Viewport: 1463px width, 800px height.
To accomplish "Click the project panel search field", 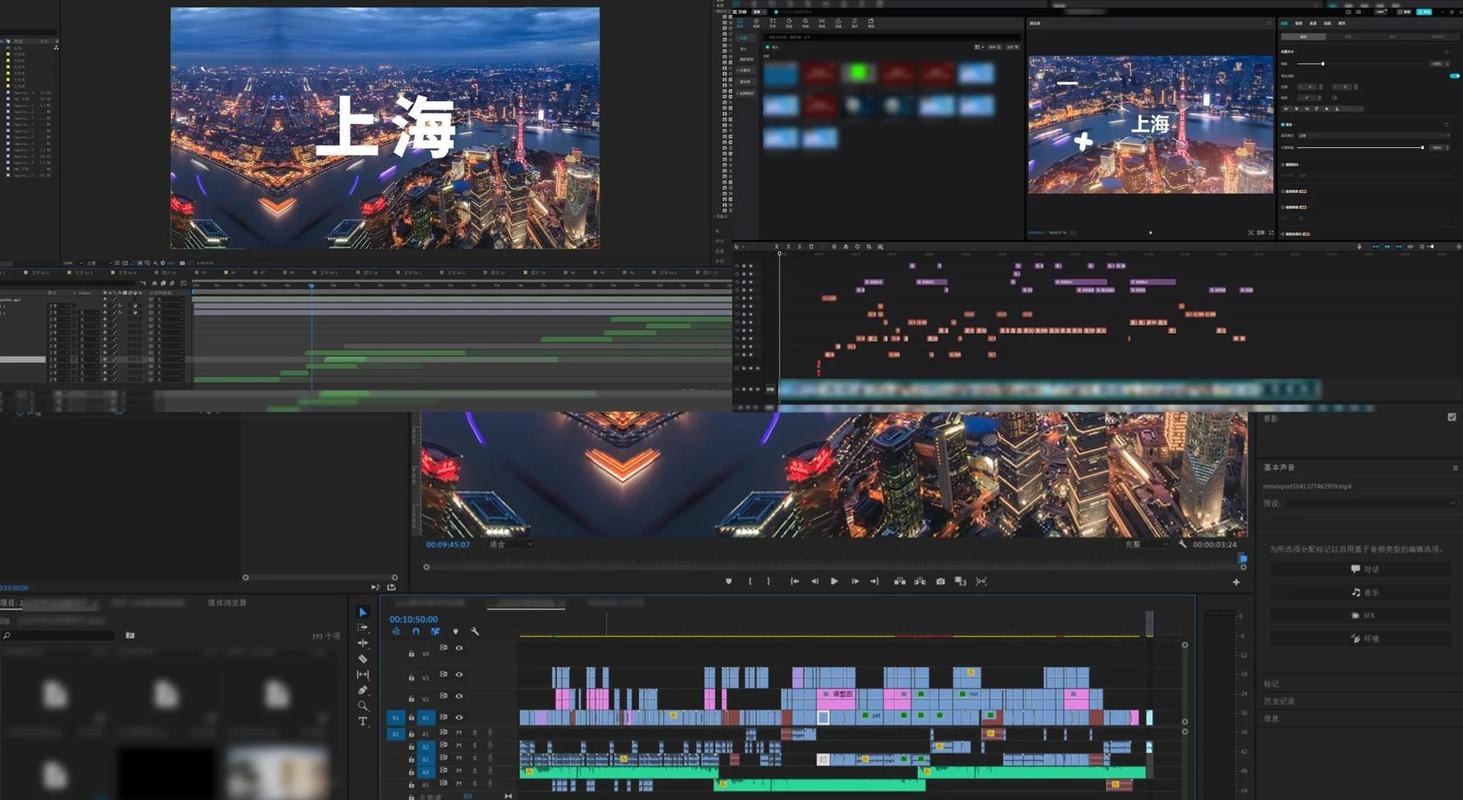I will tap(58, 635).
